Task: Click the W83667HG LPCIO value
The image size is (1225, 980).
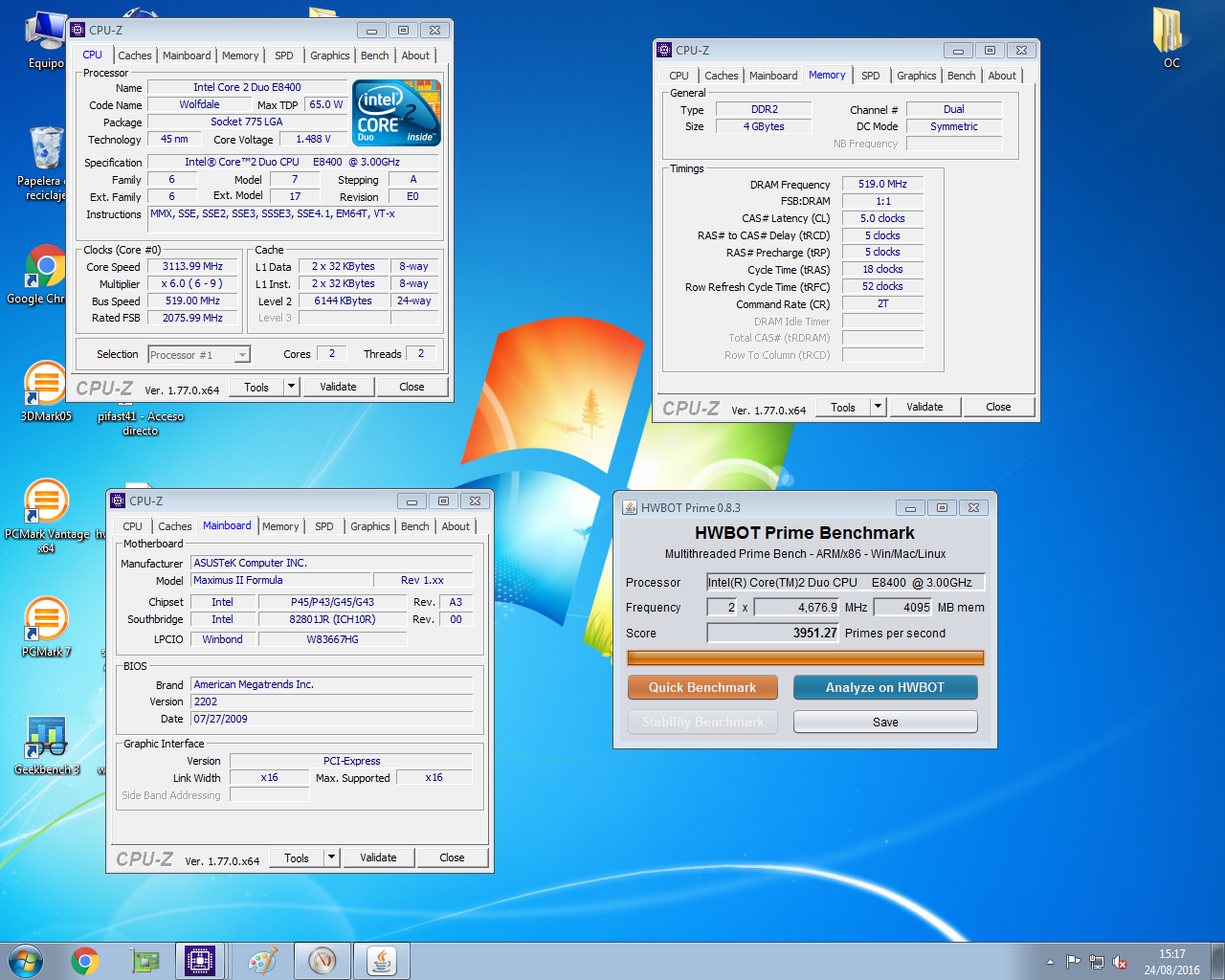Action: 332,639
